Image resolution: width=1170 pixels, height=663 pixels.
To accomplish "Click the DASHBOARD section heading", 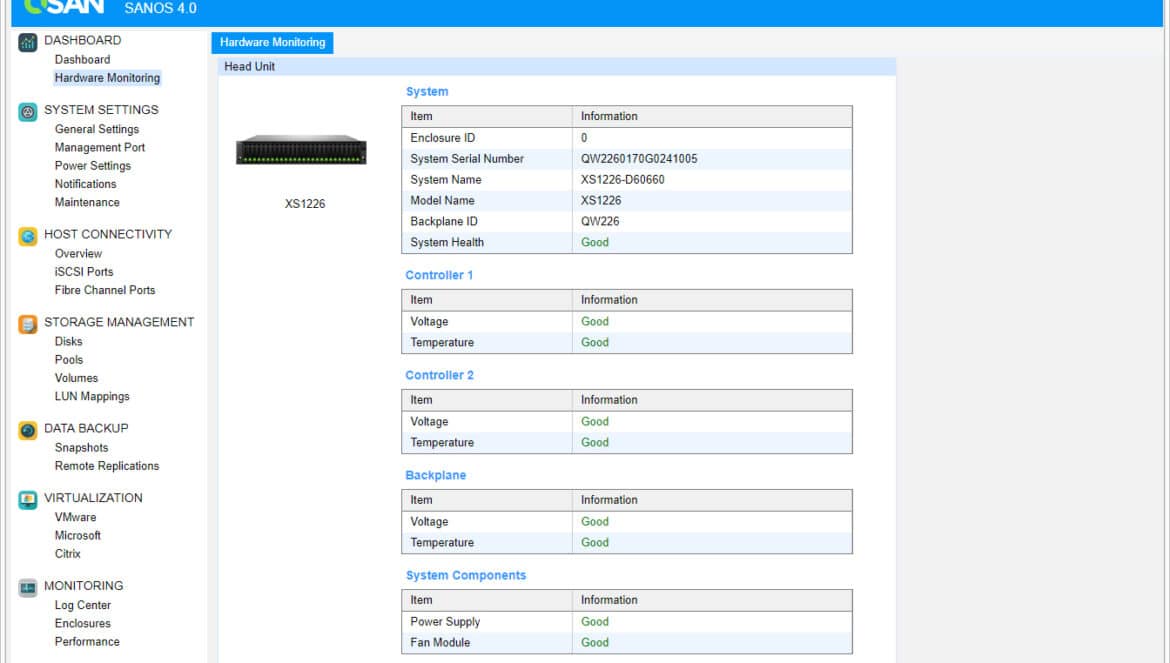I will pyautogui.click(x=82, y=40).
